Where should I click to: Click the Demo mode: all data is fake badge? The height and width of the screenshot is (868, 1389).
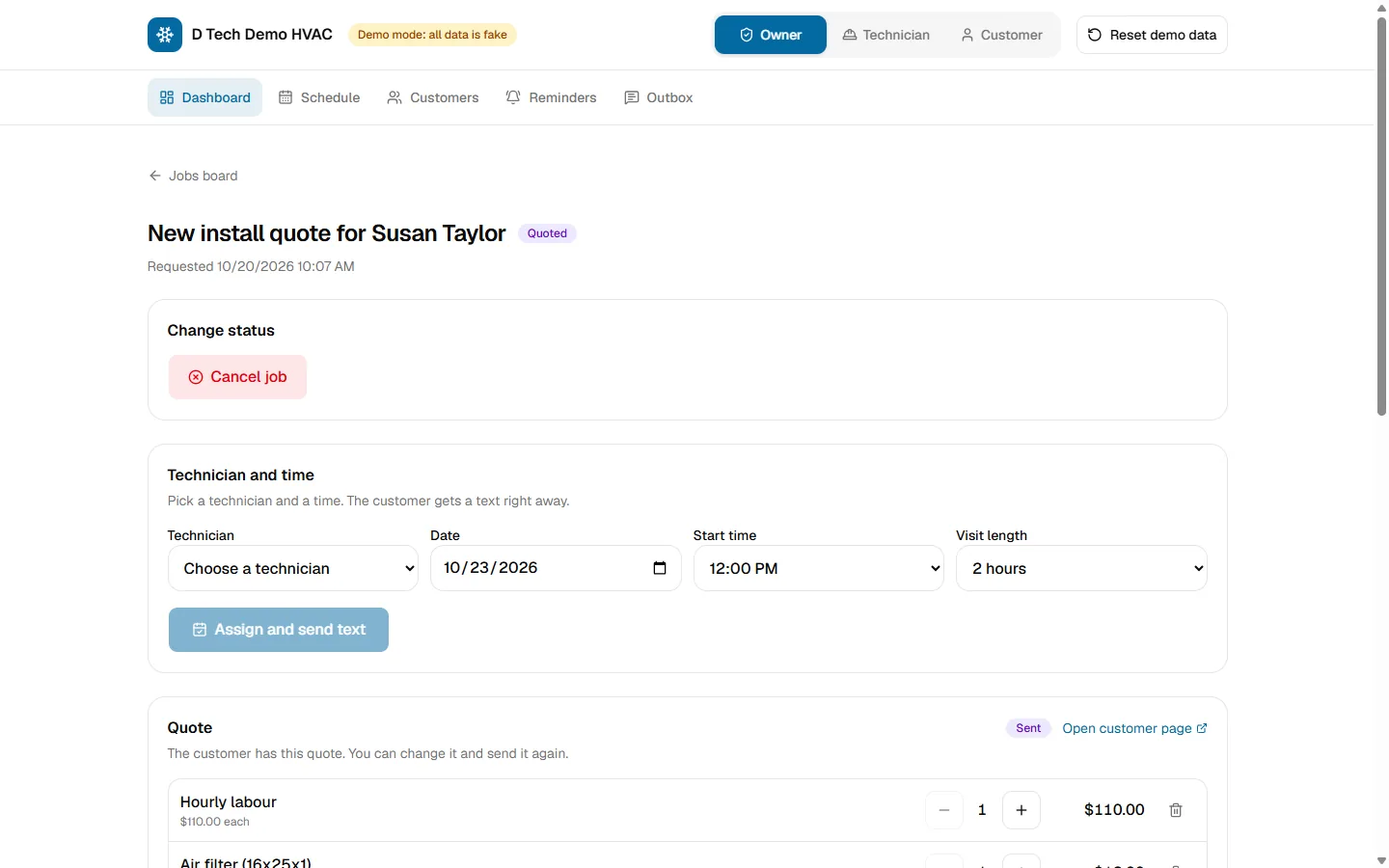pos(432,35)
